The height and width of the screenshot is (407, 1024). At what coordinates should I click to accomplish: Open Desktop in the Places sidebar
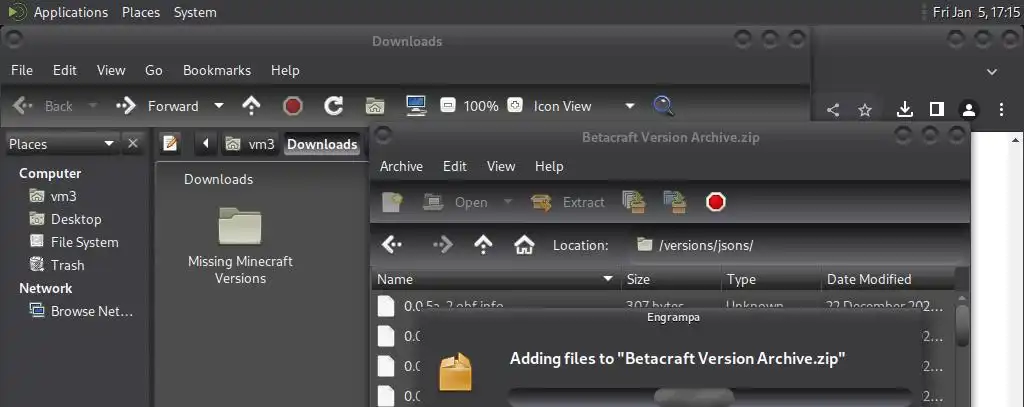pos(66,219)
